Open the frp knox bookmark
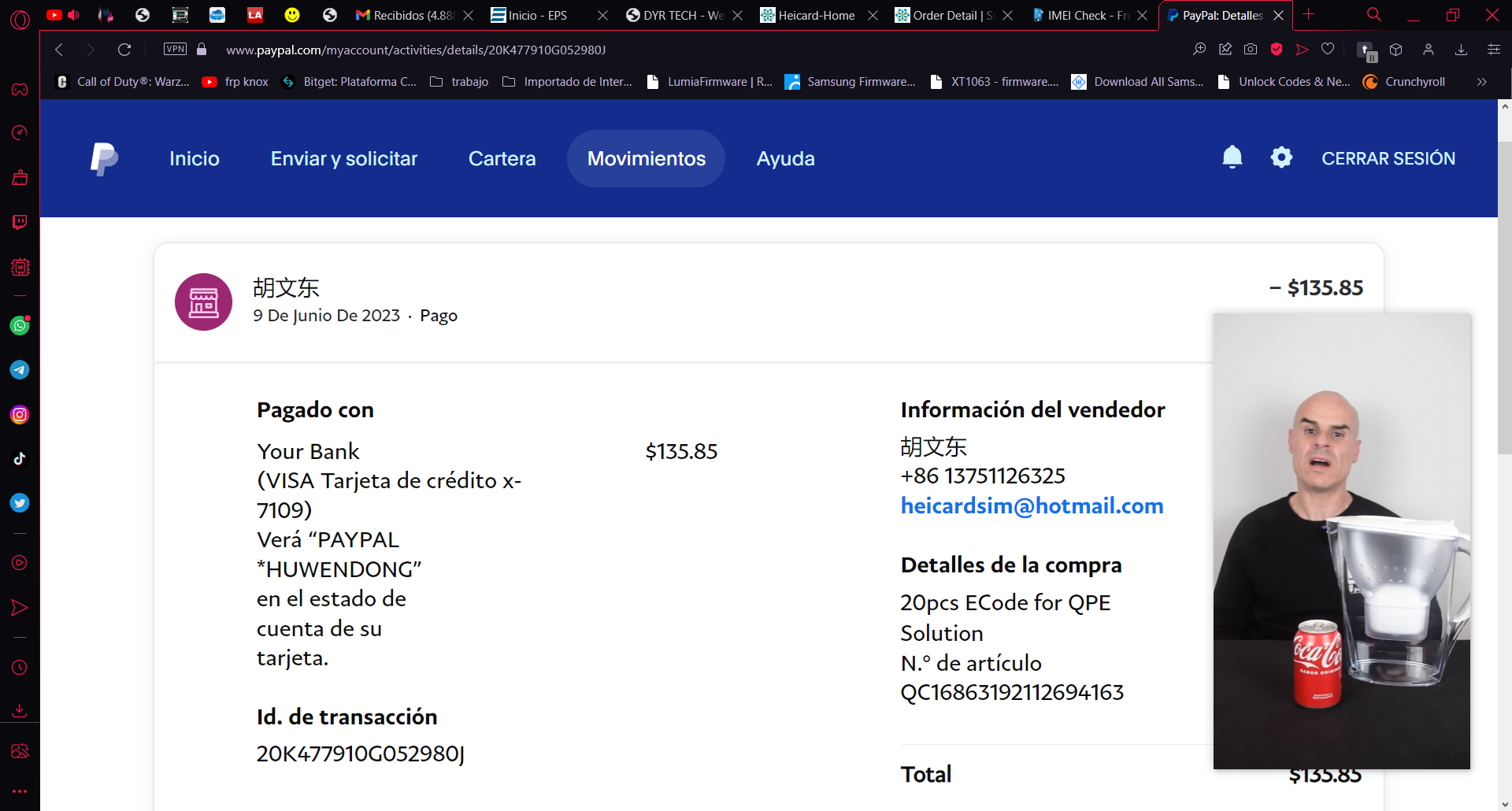Screen dimensions: 1512x811 (235, 82)
